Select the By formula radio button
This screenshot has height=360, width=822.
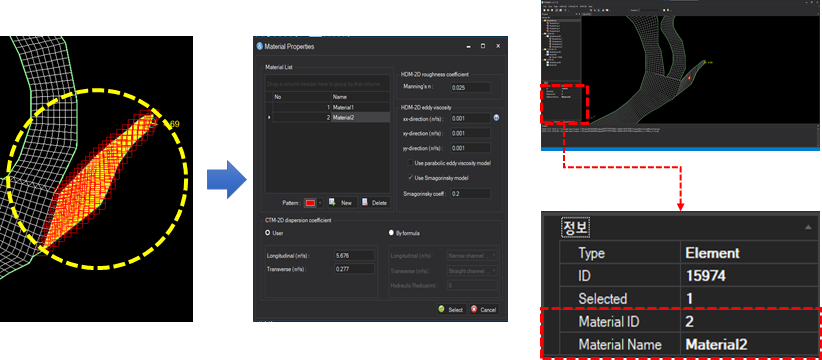pyautogui.click(x=391, y=232)
